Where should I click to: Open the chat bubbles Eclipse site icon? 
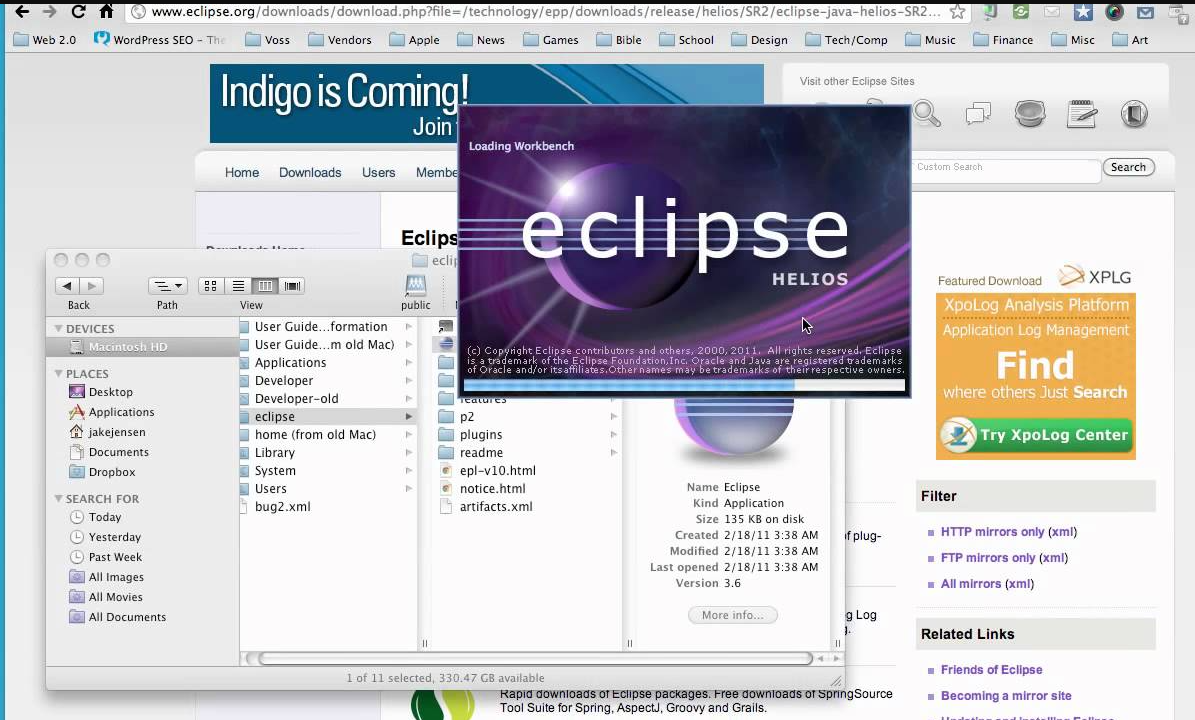[979, 114]
